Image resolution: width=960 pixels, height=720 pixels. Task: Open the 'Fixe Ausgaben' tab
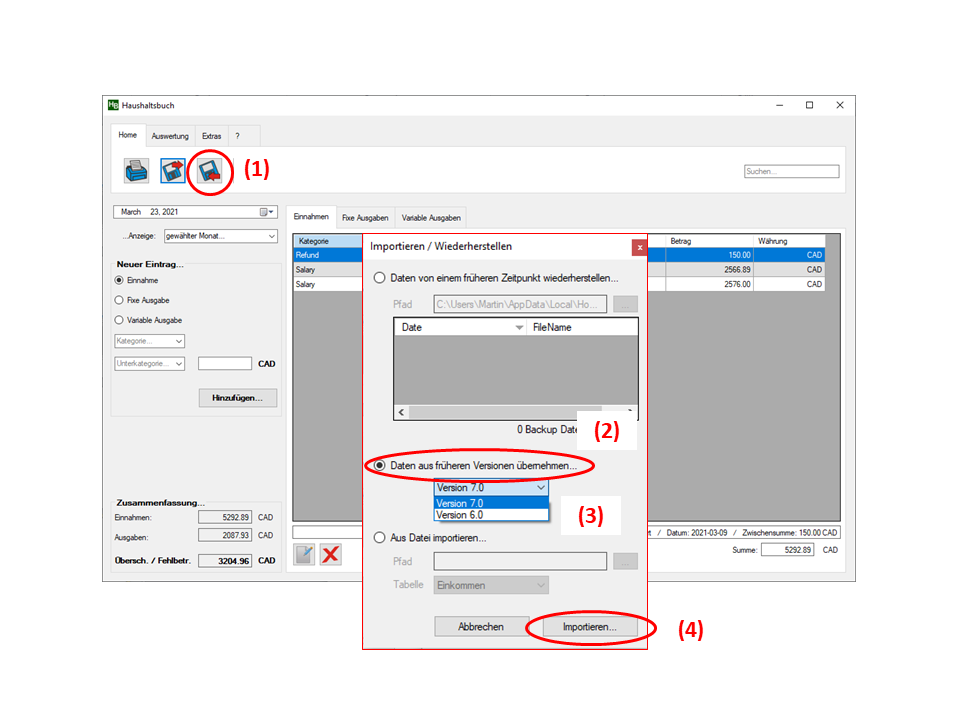pos(365,217)
